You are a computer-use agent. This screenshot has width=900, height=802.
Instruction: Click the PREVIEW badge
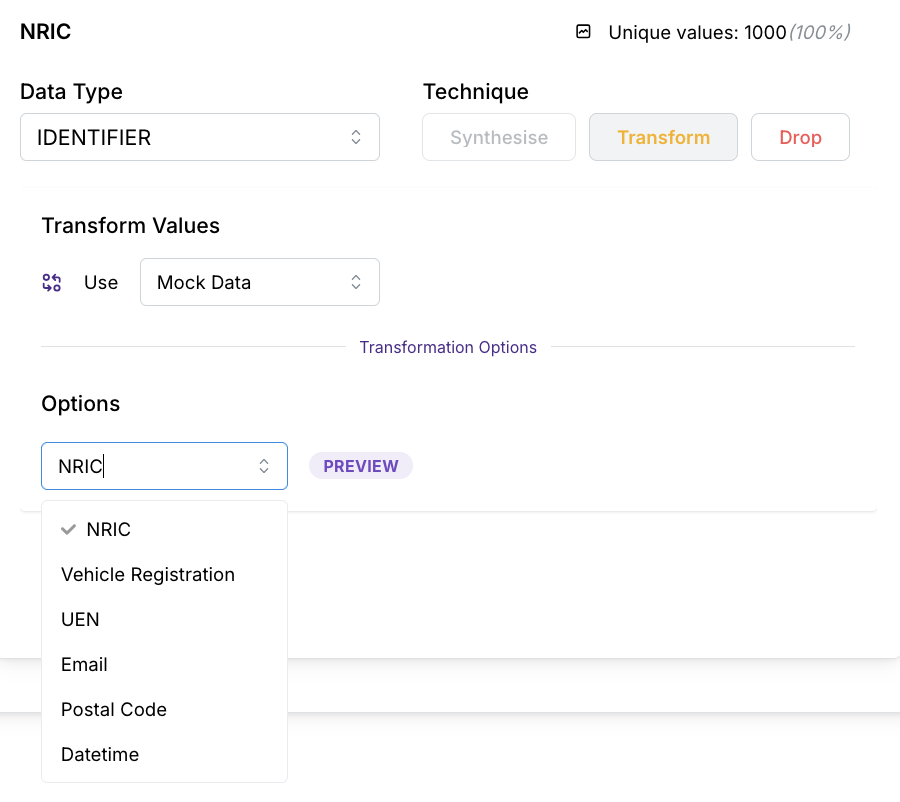pos(360,466)
